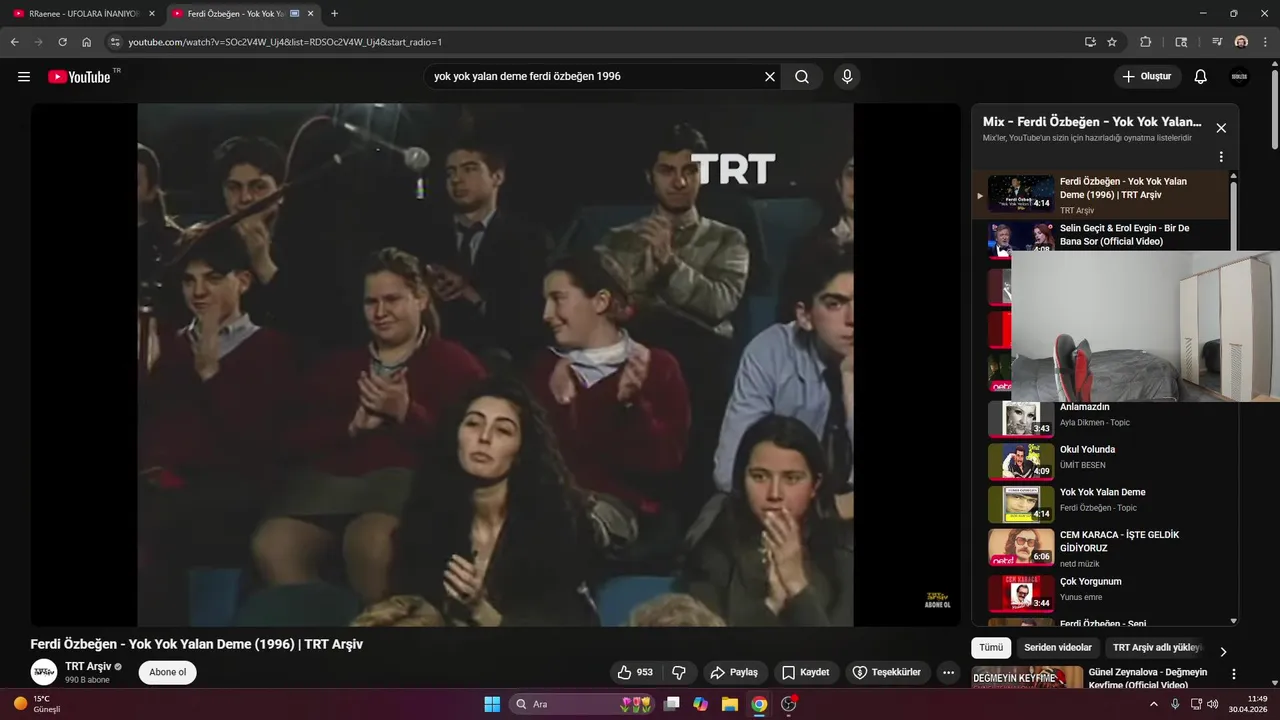Open a new browser tab
The image size is (1280, 720).
(x=334, y=14)
